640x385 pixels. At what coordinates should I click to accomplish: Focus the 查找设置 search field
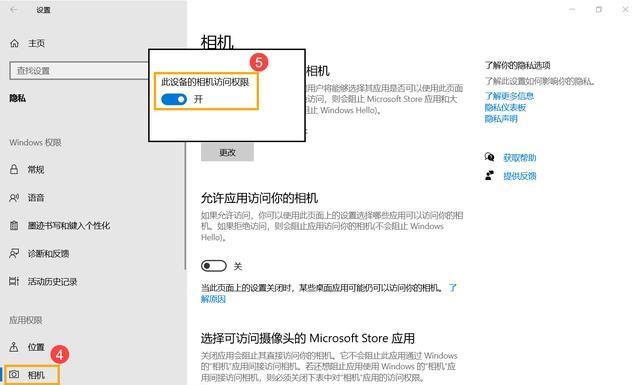(x=79, y=71)
